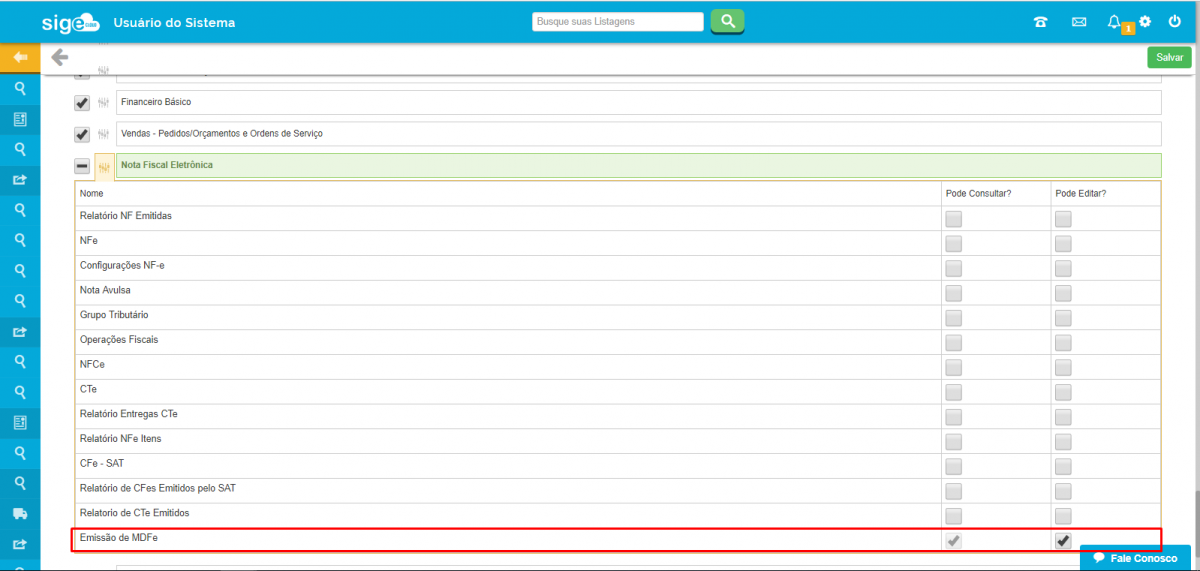
Task: Enable Pode Editar for Relatório NFe Itens
Action: 1063,442
